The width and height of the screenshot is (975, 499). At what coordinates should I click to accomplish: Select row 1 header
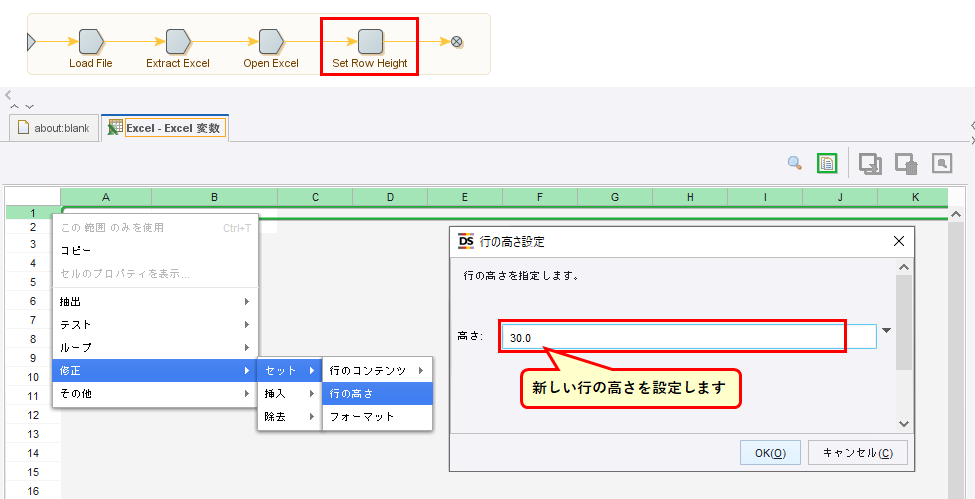coord(33,213)
